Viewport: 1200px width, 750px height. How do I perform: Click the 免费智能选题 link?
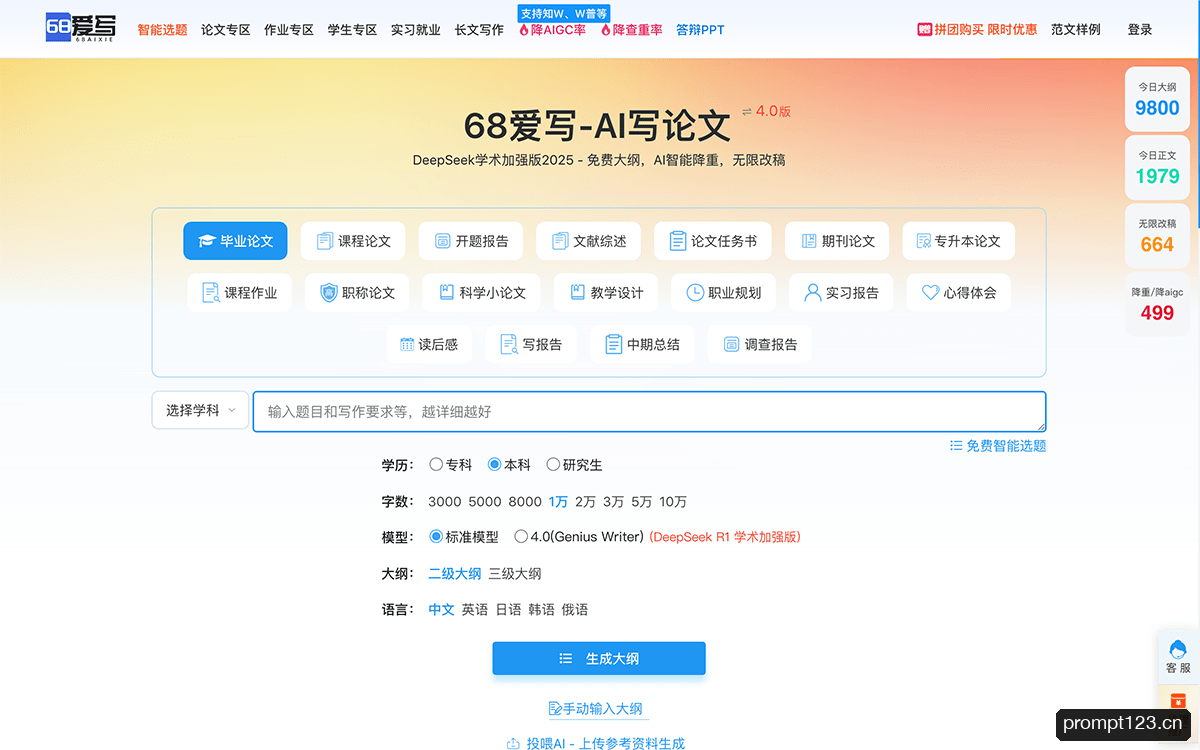point(998,446)
